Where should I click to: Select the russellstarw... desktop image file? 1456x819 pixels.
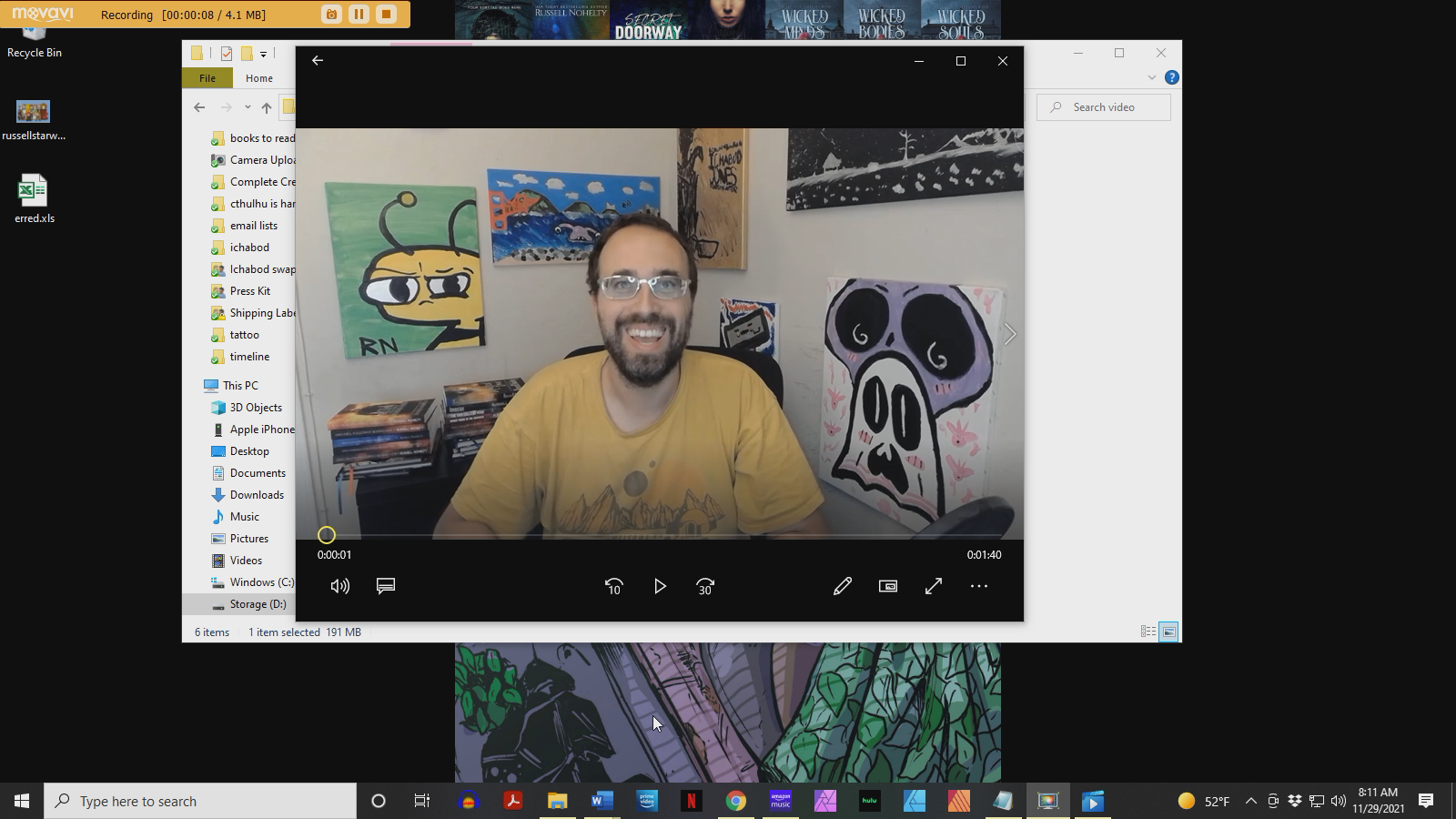tap(34, 120)
